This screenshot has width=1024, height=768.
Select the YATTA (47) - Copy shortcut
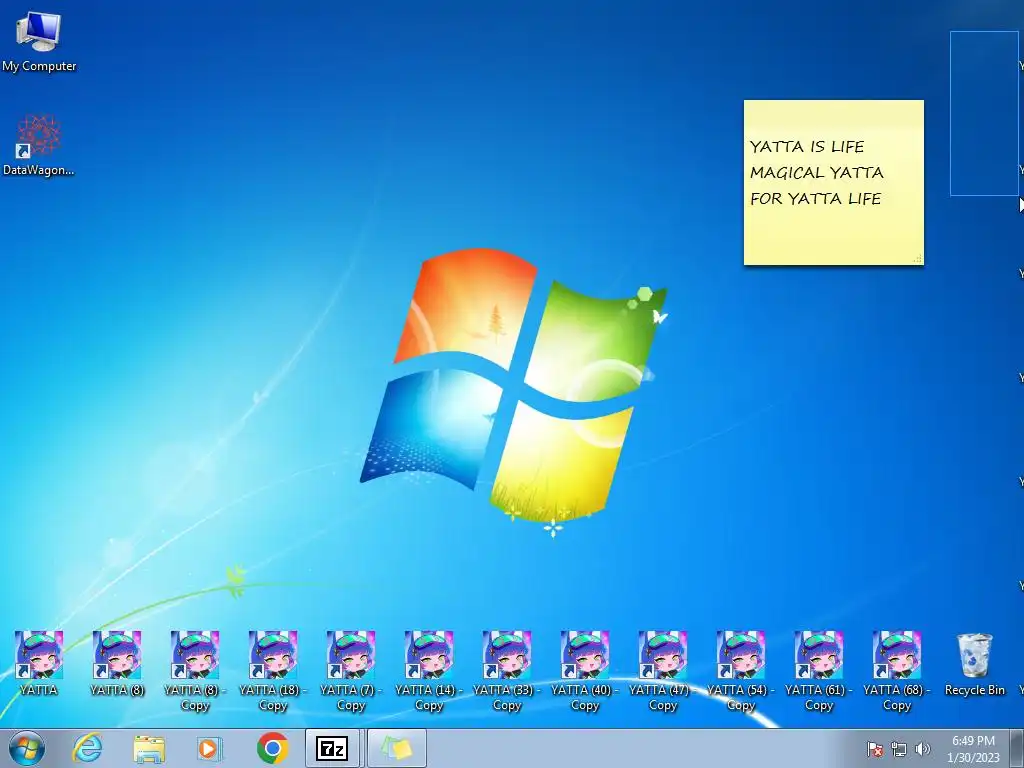click(x=663, y=671)
